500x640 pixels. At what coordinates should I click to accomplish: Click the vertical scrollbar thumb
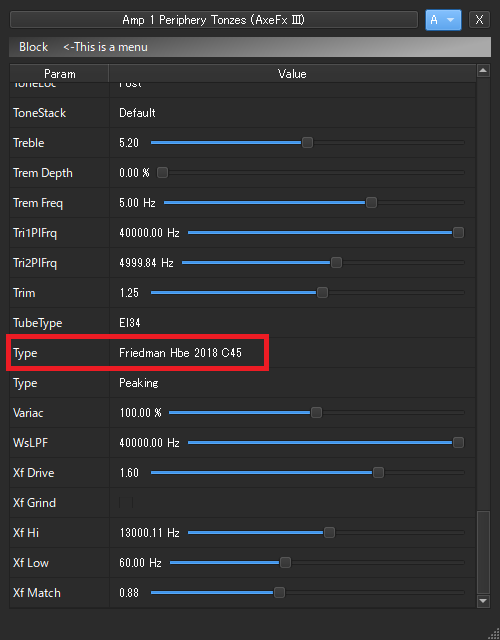[x=483, y=552]
